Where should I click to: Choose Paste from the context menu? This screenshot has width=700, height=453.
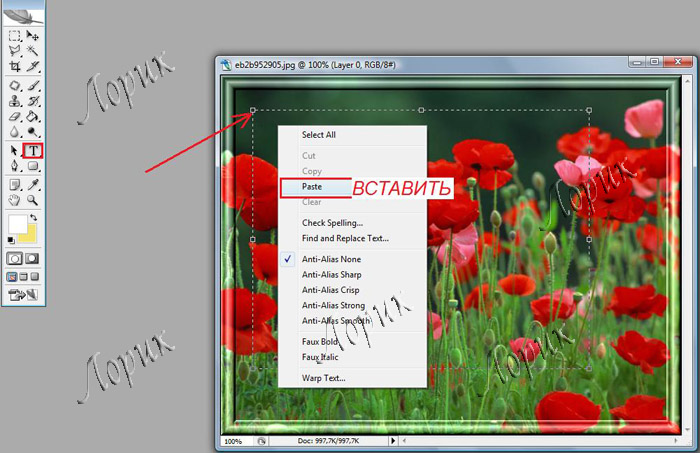(312, 186)
